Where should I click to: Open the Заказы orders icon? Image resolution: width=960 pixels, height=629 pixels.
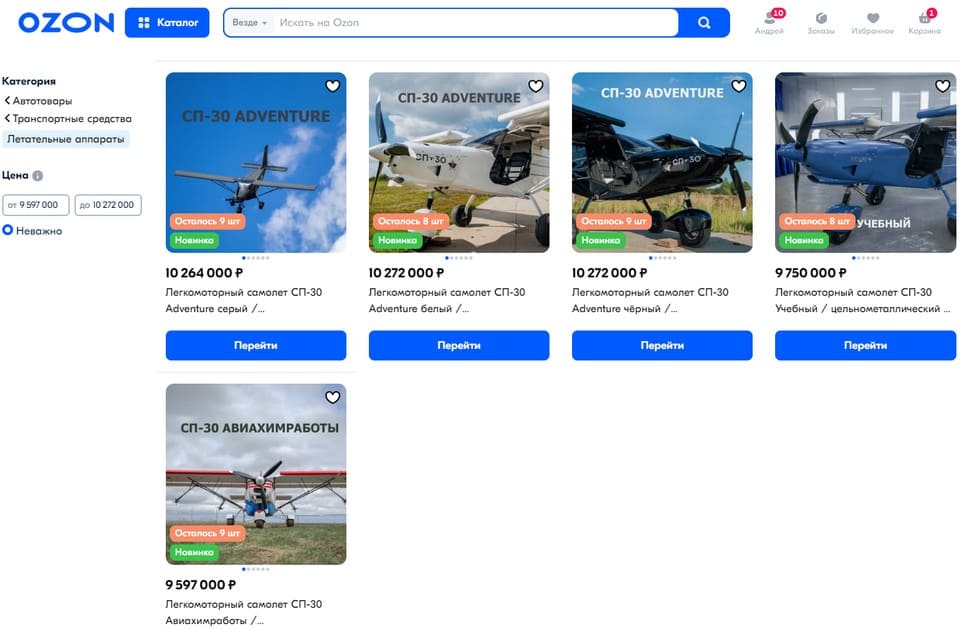click(821, 22)
